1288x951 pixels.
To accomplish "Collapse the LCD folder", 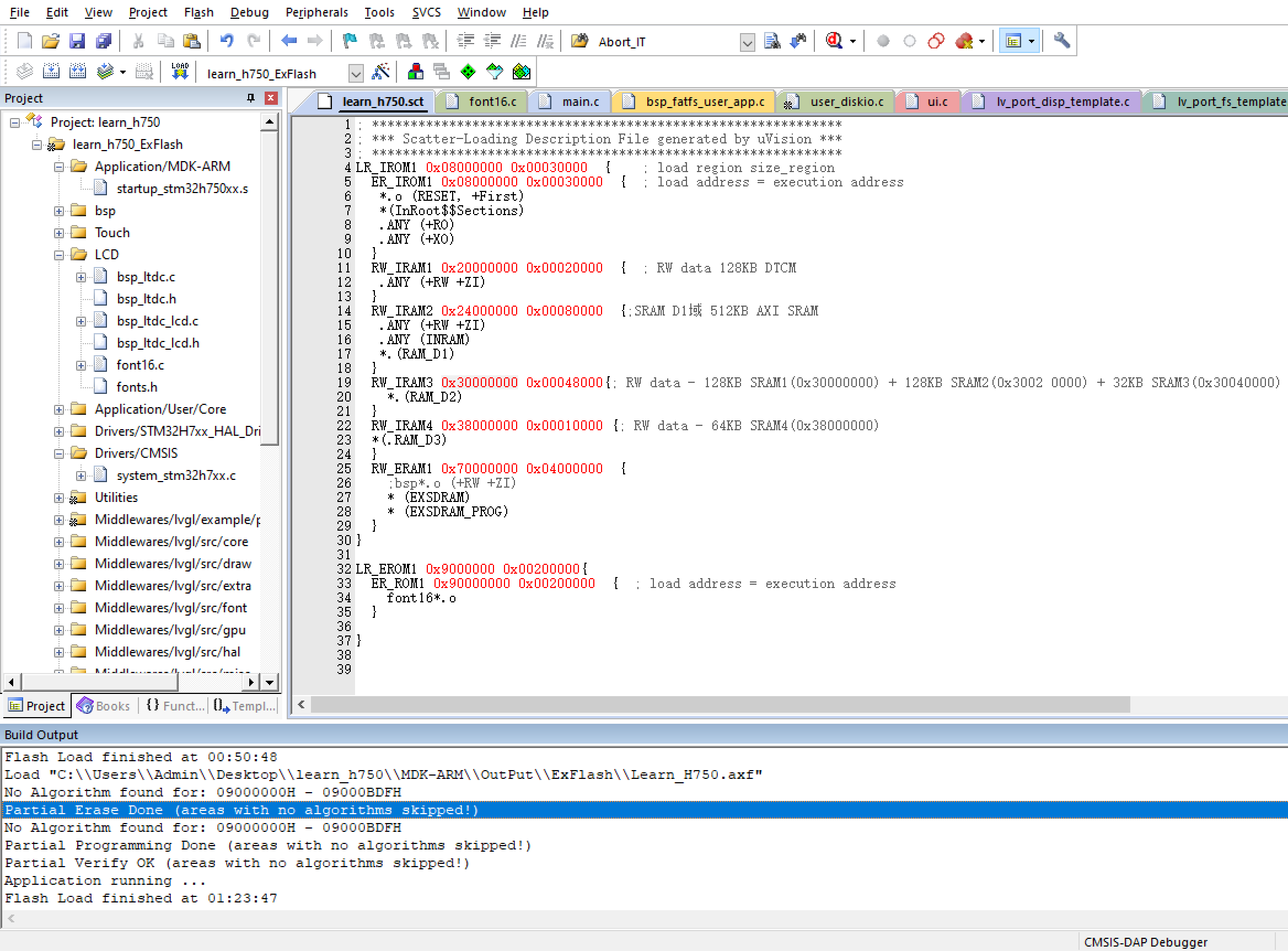I will [59, 254].
